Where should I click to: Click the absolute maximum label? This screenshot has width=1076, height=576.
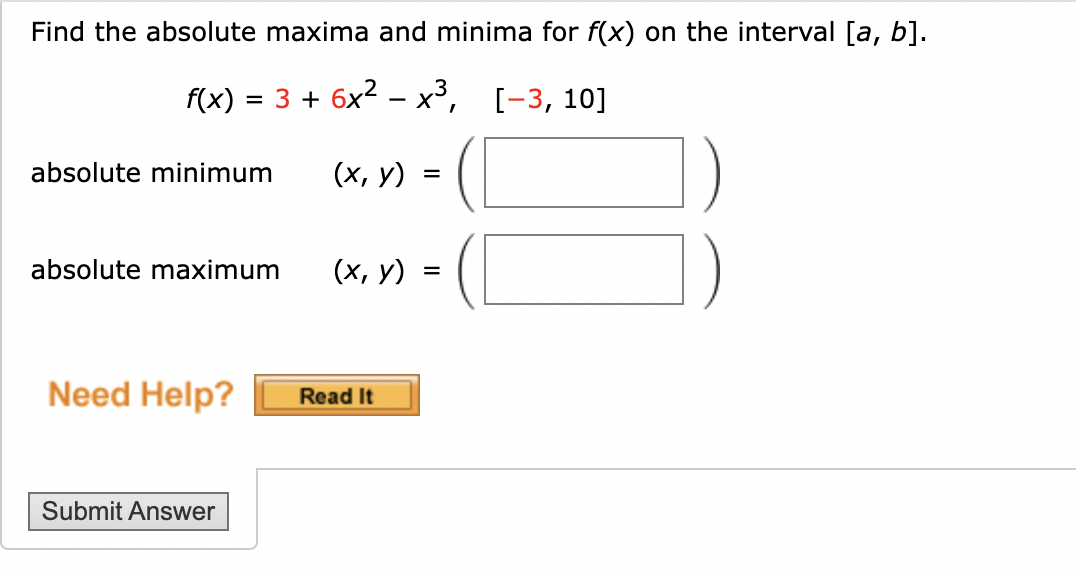155,269
